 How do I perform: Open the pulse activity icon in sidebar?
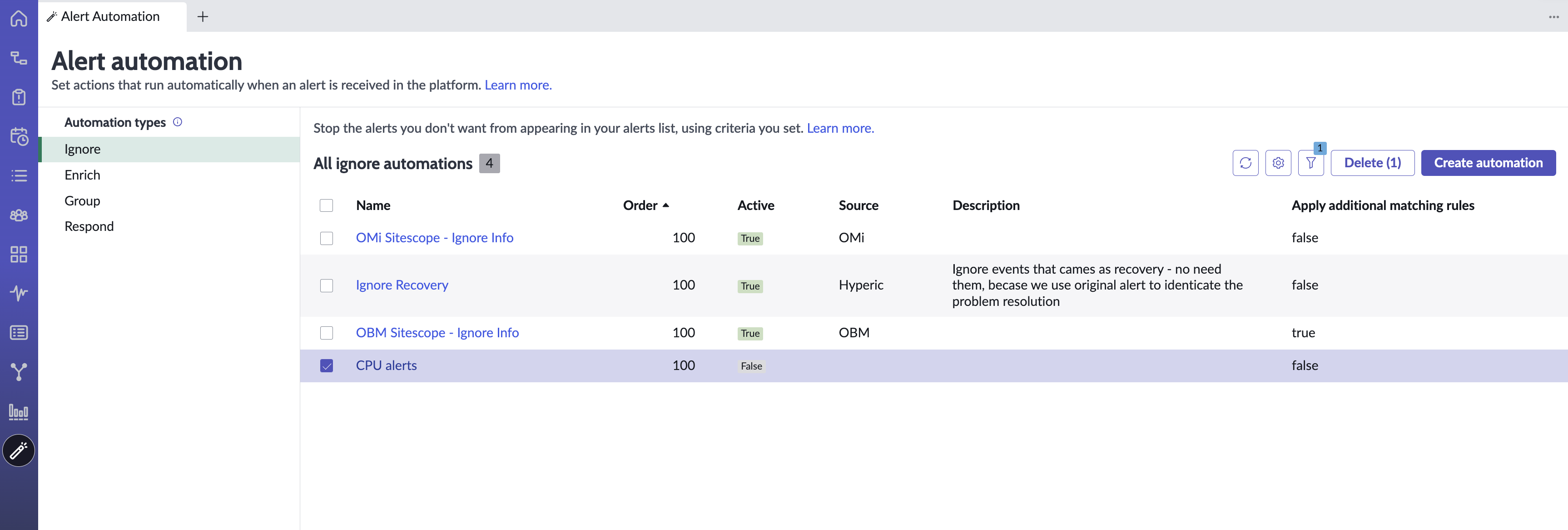tap(19, 293)
